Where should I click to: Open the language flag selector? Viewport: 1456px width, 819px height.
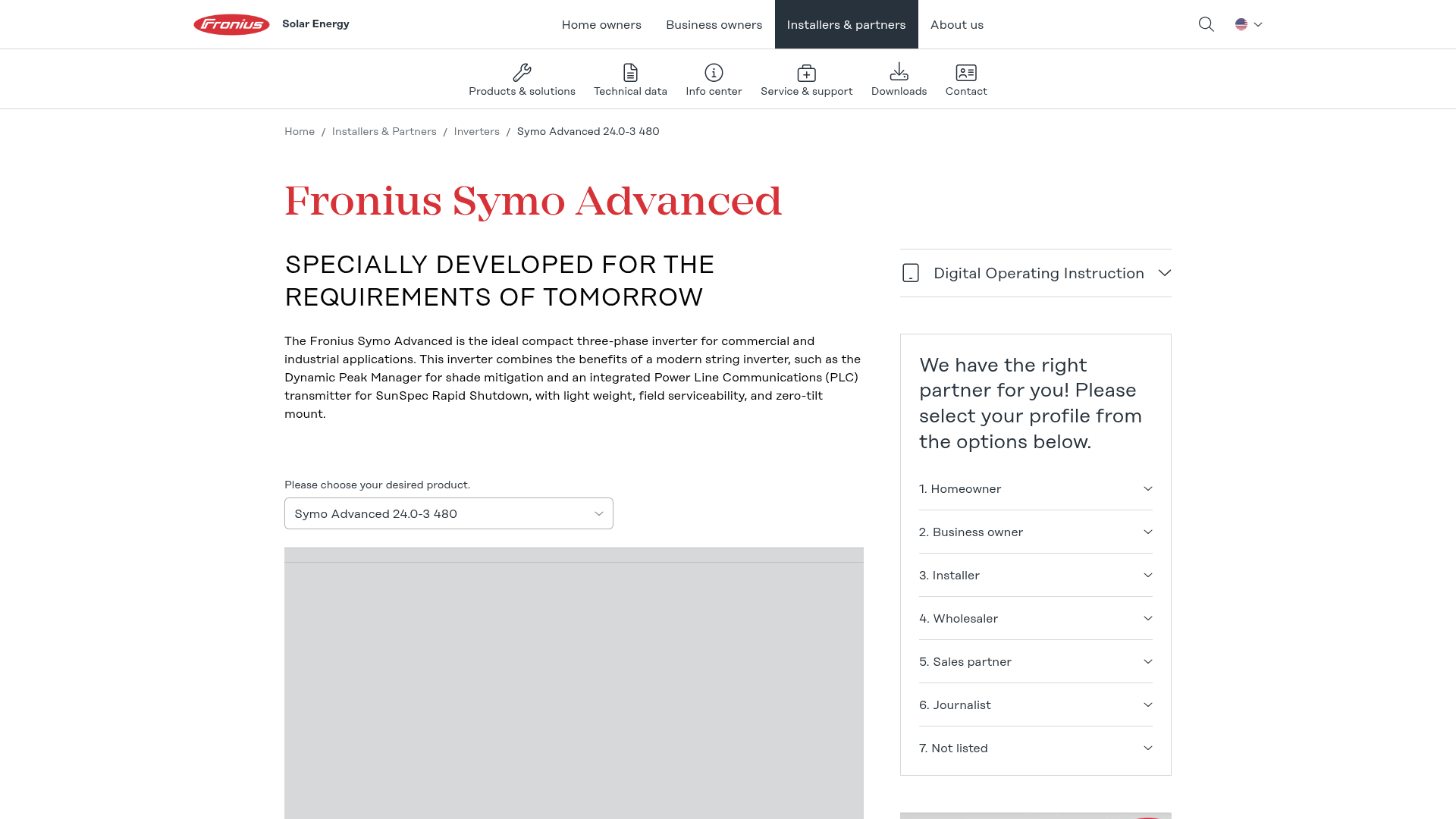pyautogui.click(x=1248, y=24)
